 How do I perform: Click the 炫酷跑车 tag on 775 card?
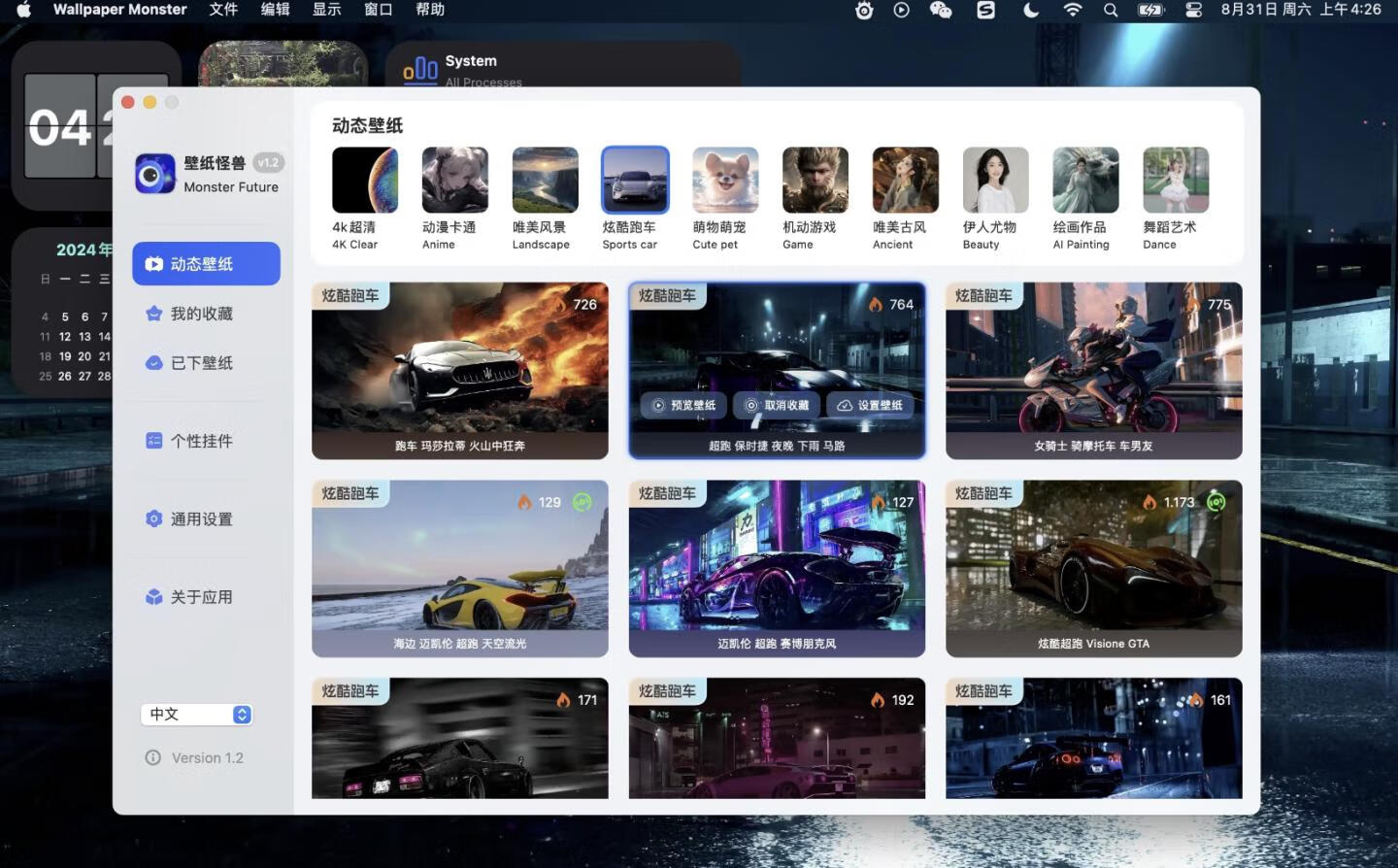(x=983, y=295)
